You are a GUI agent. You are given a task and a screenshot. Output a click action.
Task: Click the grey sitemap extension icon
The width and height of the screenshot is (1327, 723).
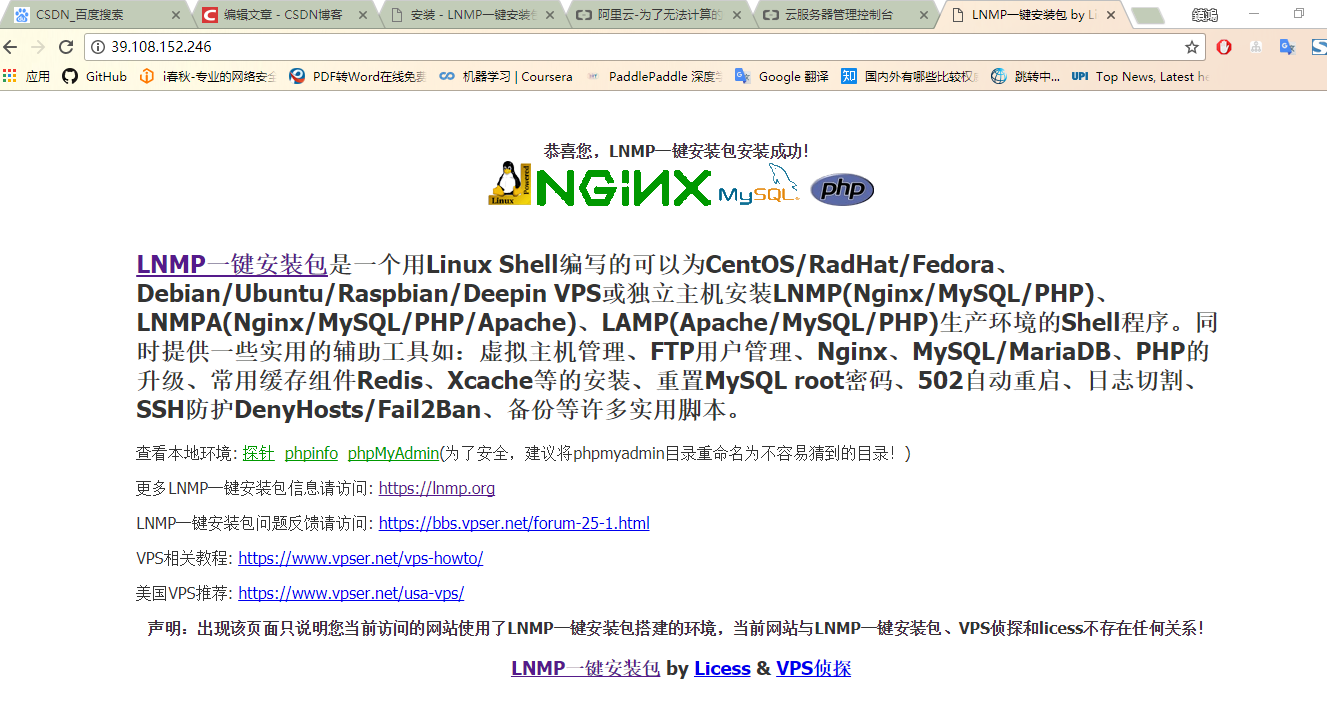point(1256,47)
